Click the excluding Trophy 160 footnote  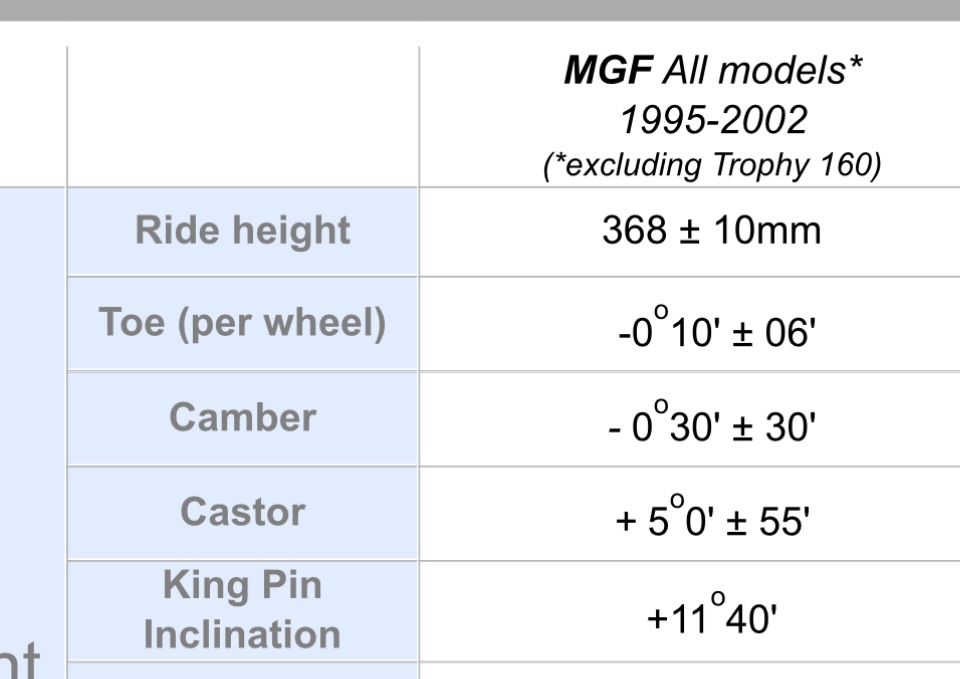[x=712, y=165]
